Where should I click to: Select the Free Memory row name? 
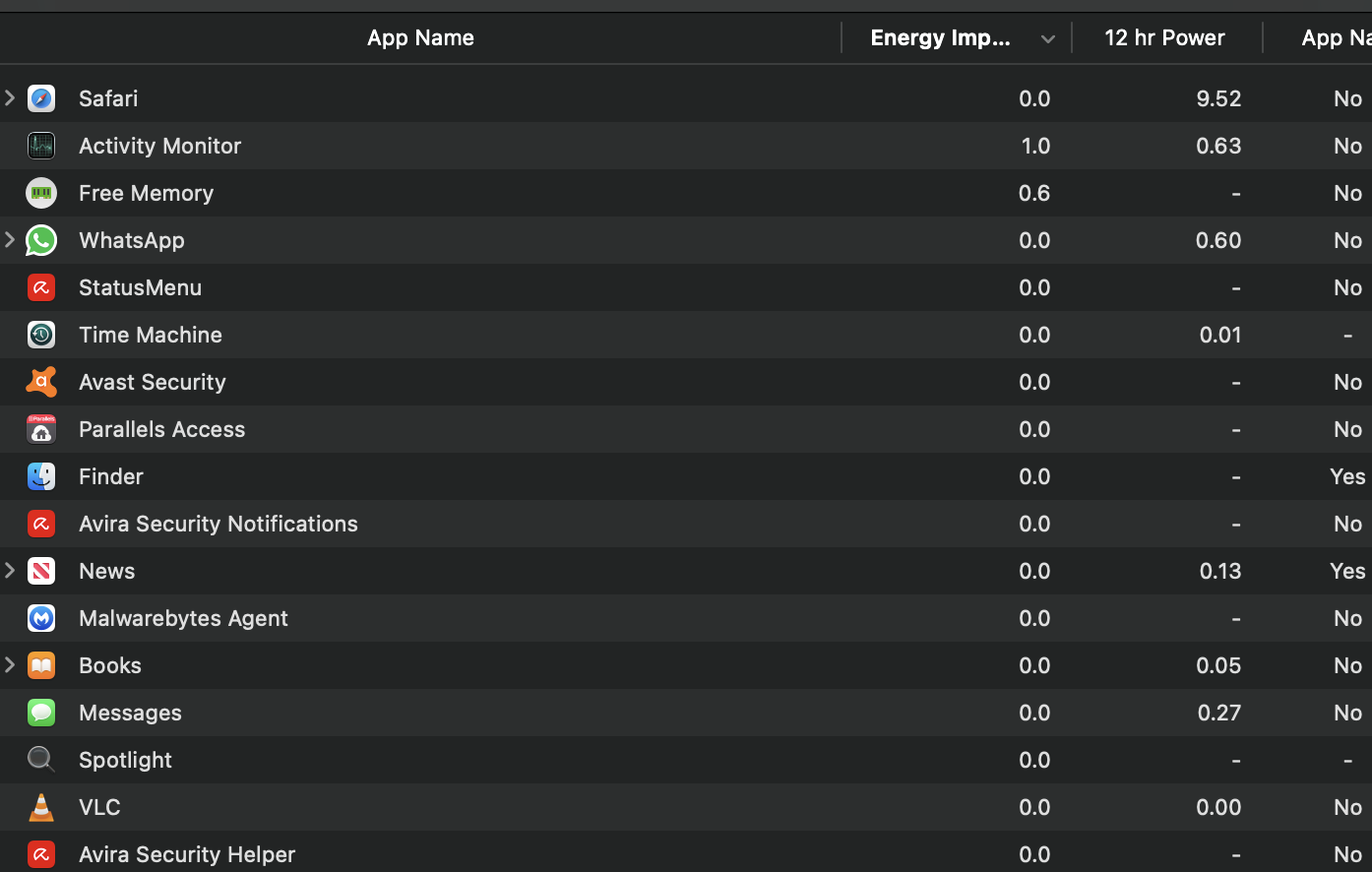tap(146, 193)
